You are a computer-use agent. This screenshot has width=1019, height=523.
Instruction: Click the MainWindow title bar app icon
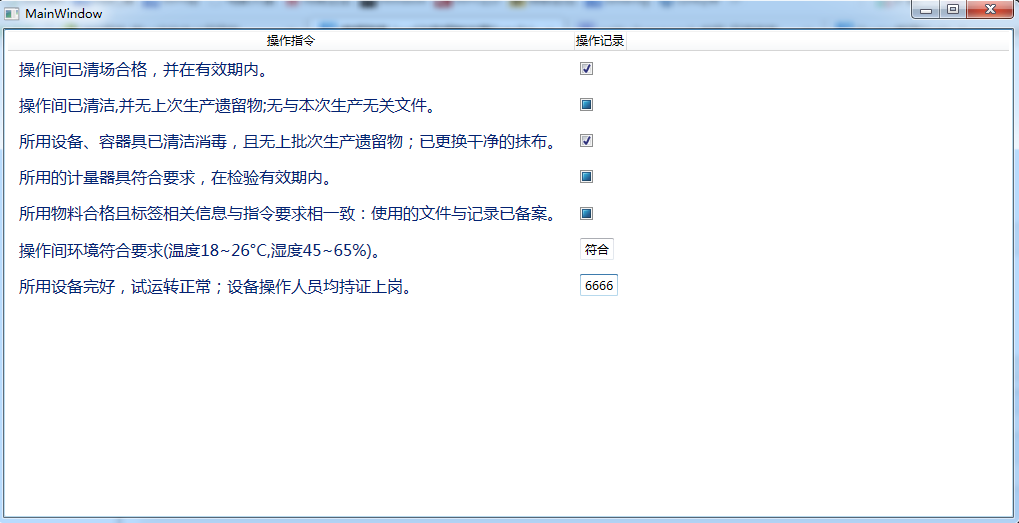coord(12,13)
